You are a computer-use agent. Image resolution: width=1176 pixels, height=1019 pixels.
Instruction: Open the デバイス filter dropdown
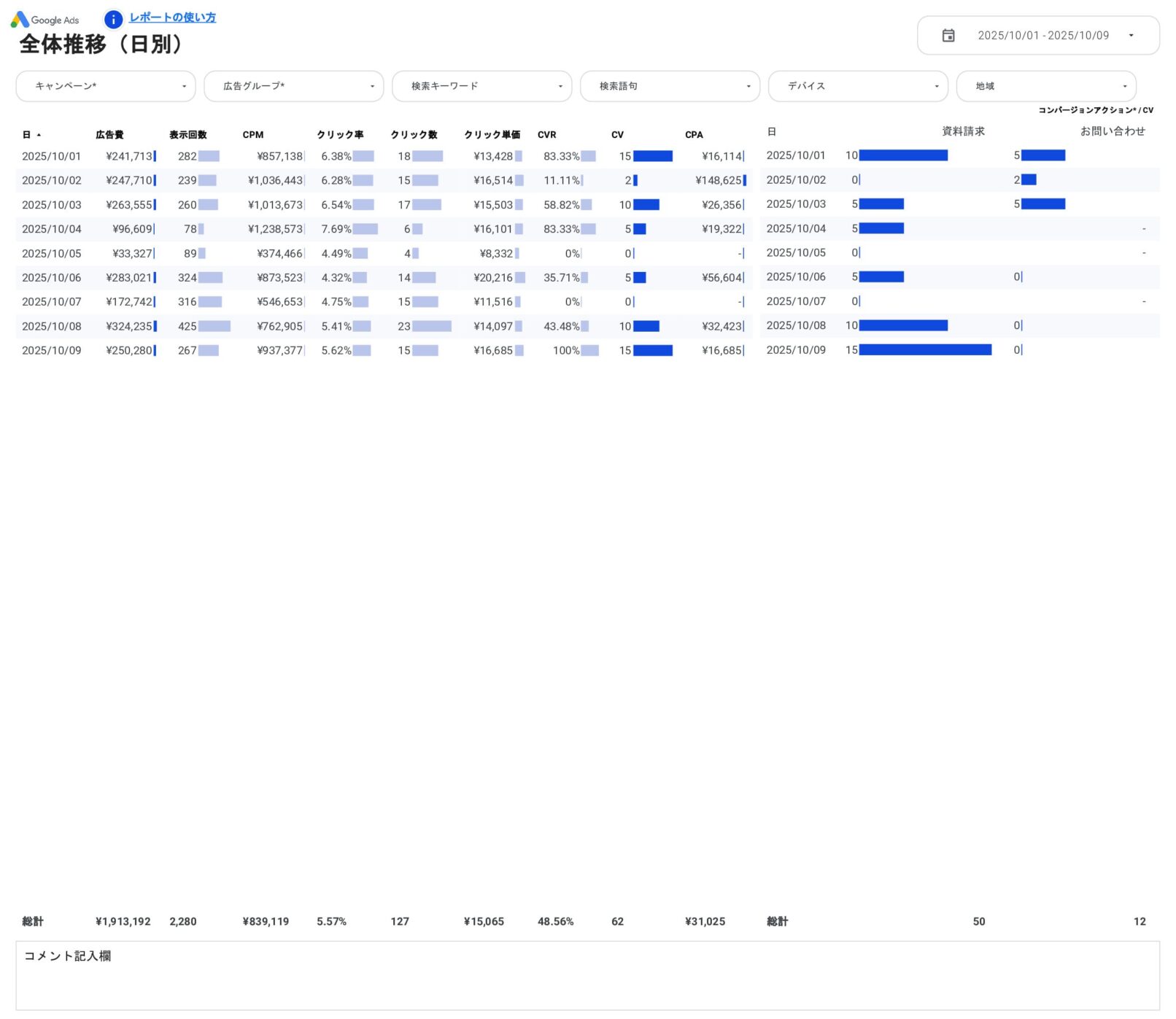coord(937,86)
